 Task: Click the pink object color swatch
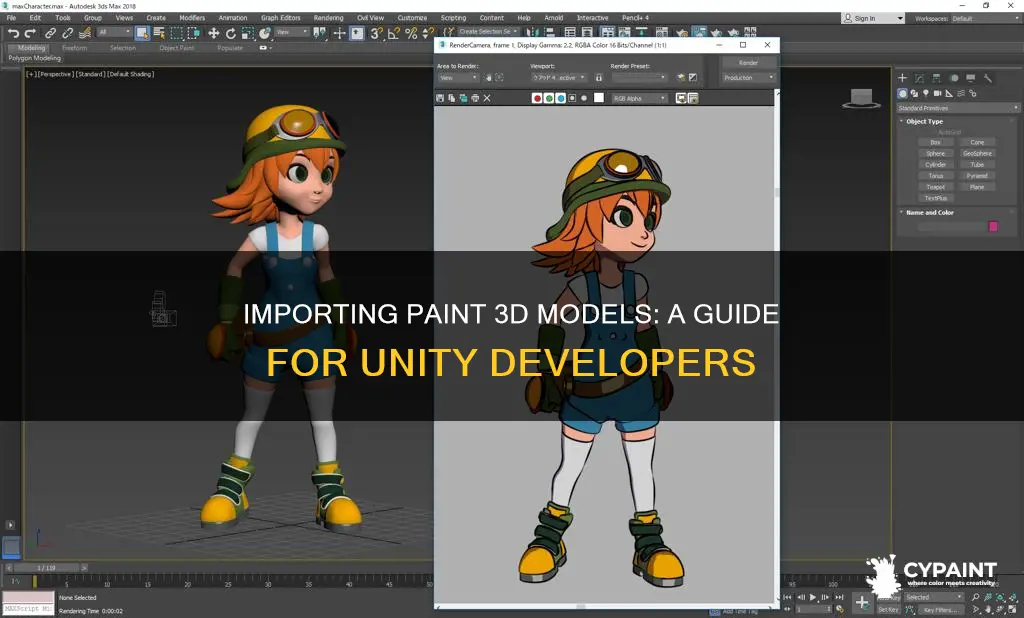pos(993,227)
